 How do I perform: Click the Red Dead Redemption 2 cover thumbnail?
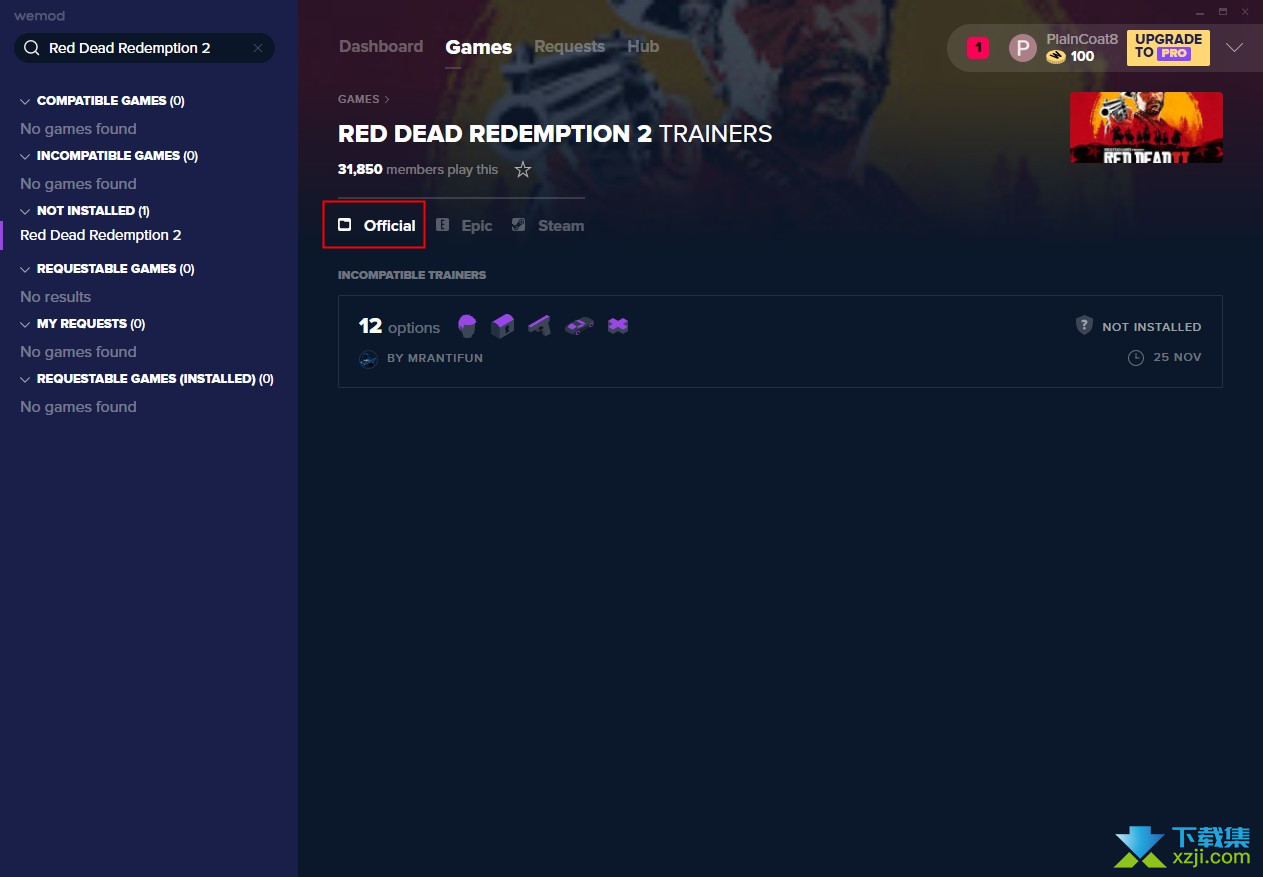click(x=1146, y=127)
